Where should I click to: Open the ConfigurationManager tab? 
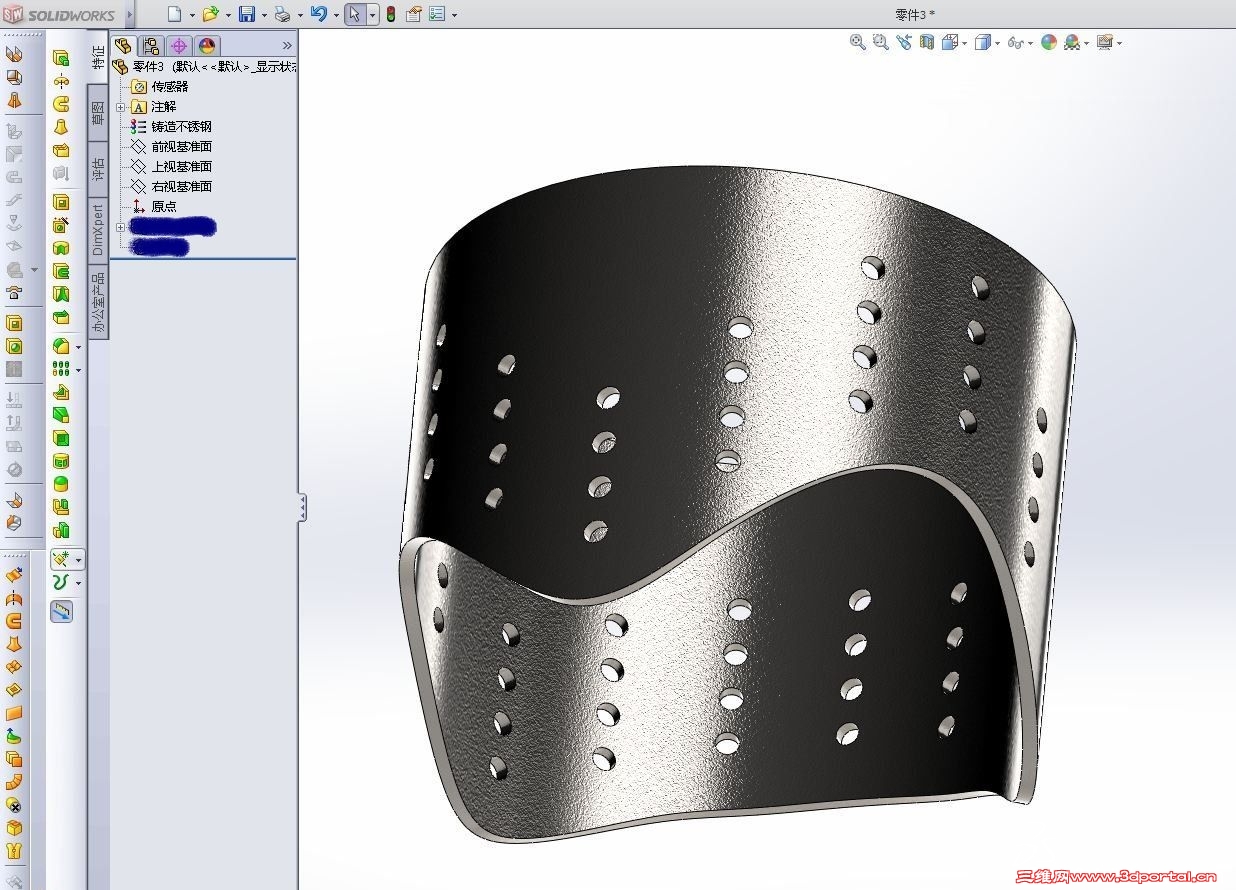coord(179,45)
